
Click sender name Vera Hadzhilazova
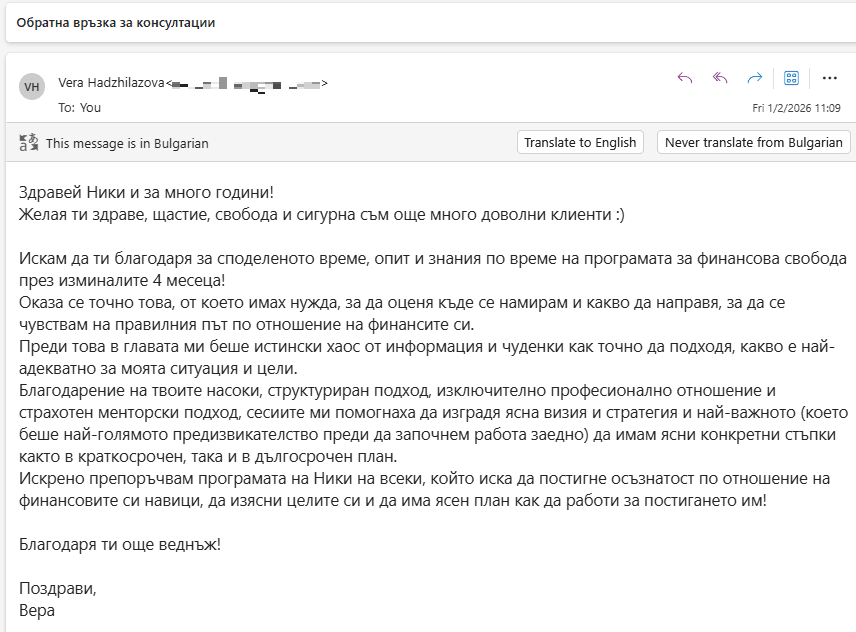pyautogui.click(x=111, y=83)
